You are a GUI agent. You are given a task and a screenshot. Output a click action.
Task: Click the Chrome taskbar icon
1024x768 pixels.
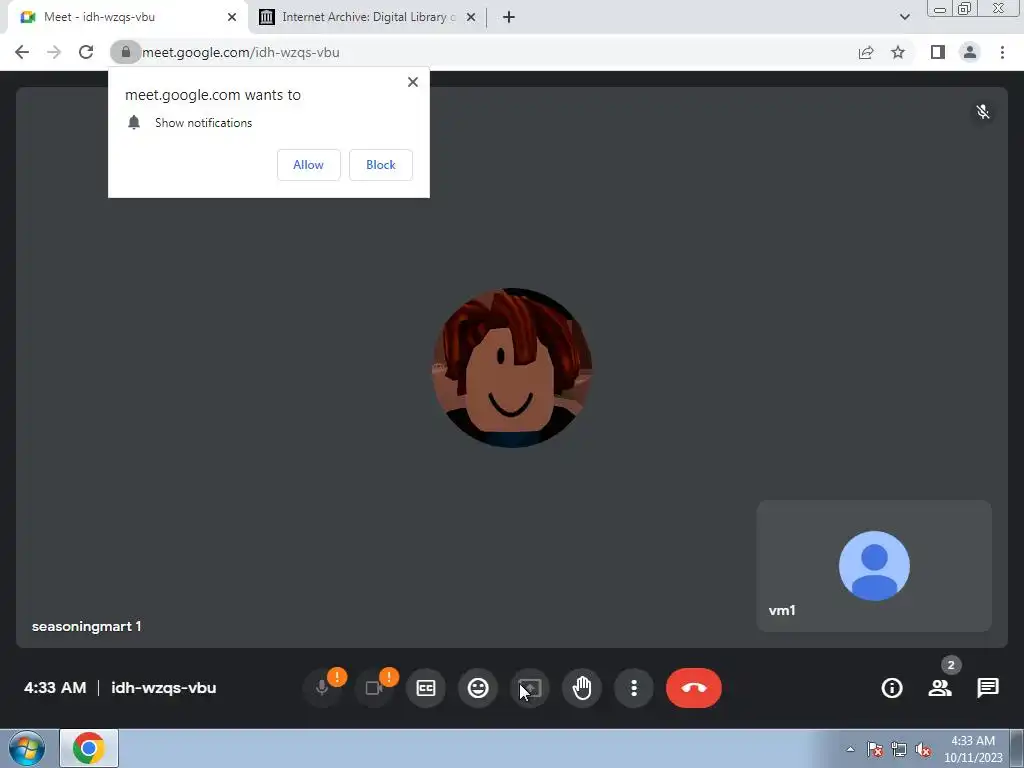tap(89, 748)
